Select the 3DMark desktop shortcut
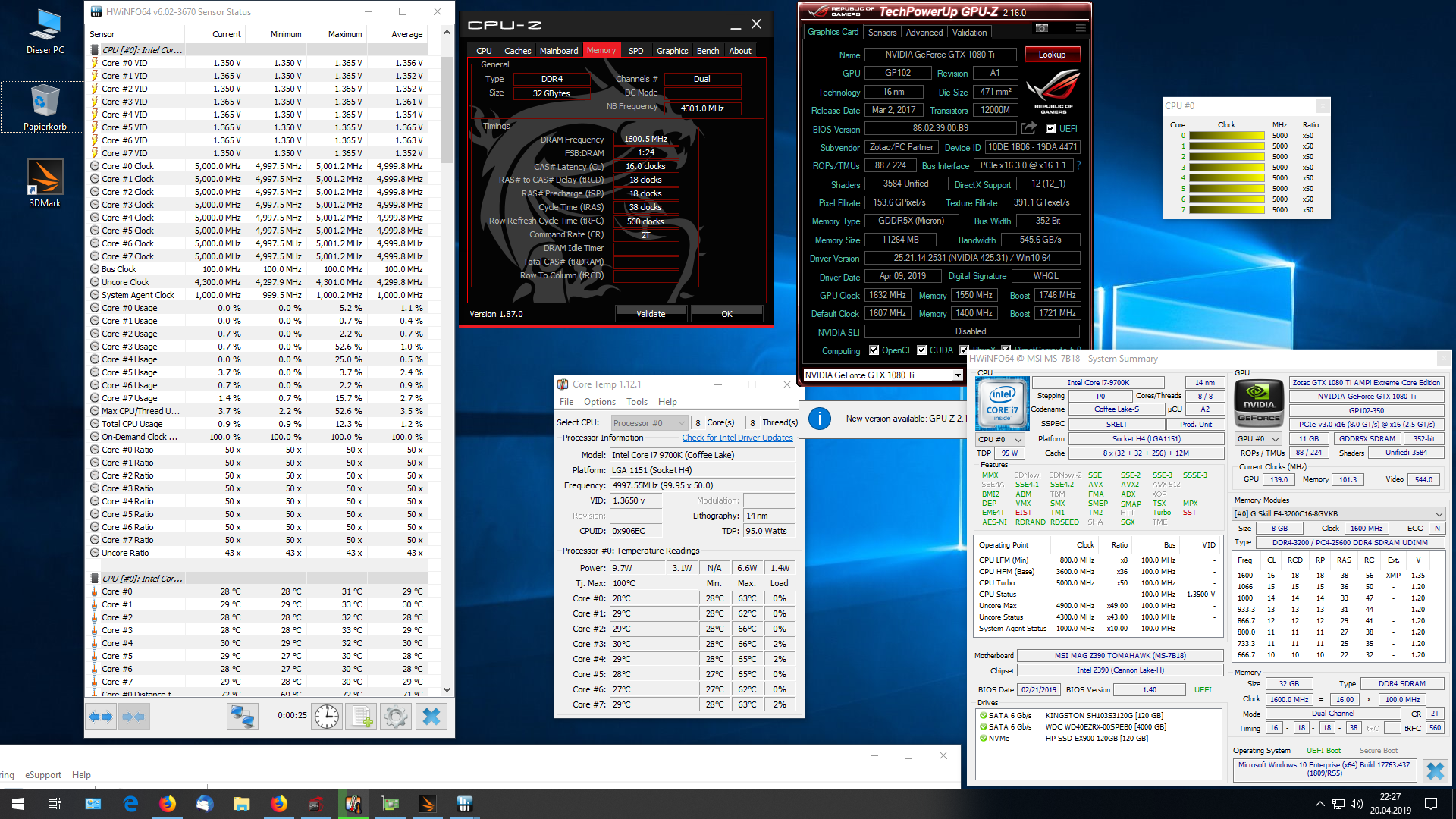 pos(45,184)
